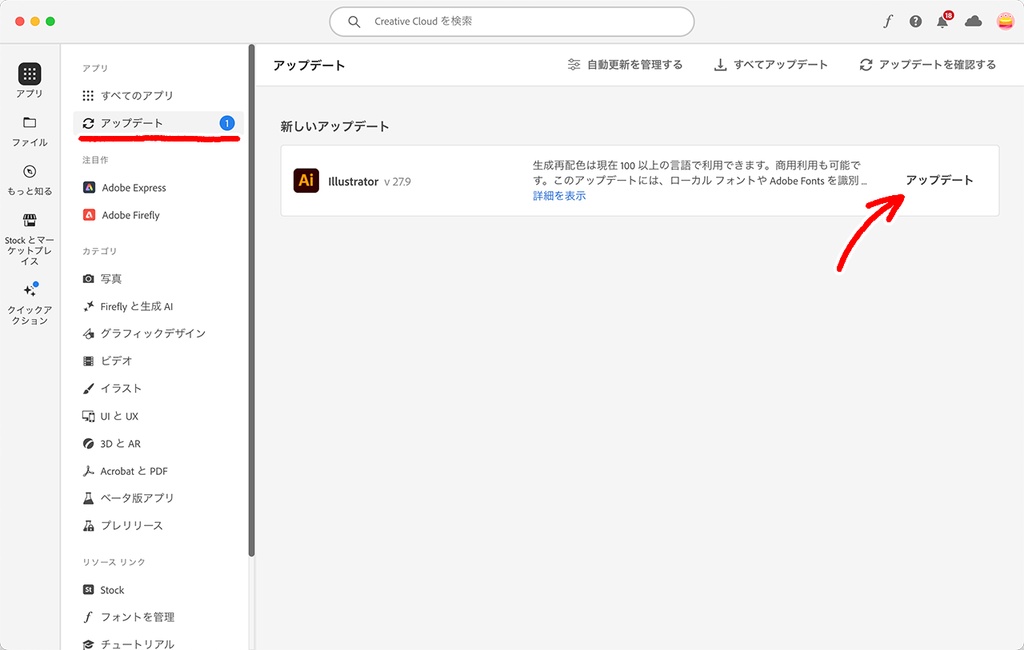Click すべてアップデート button
This screenshot has height=650, width=1024.
pyautogui.click(x=771, y=65)
